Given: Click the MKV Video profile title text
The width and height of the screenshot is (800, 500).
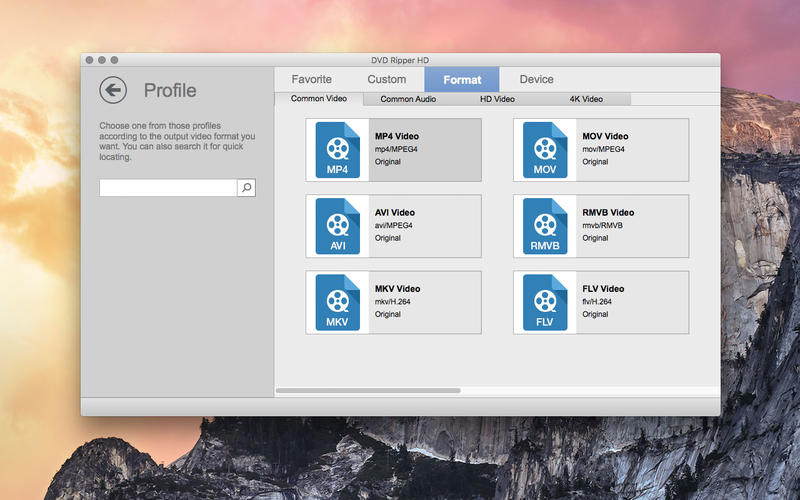Looking at the screenshot, I should tap(397, 289).
